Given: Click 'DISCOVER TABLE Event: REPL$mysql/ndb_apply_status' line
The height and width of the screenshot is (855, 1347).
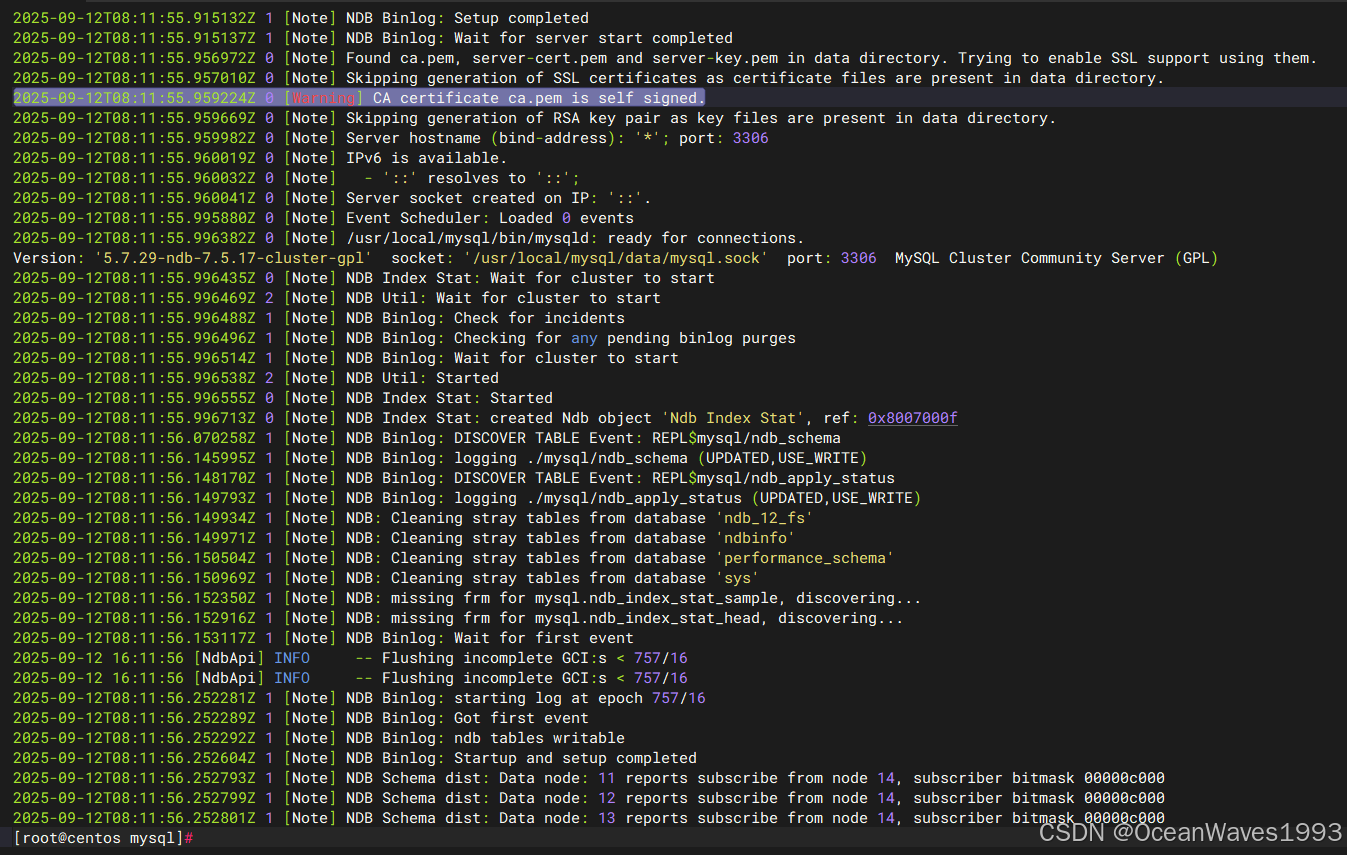Looking at the screenshot, I should click(x=454, y=478).
